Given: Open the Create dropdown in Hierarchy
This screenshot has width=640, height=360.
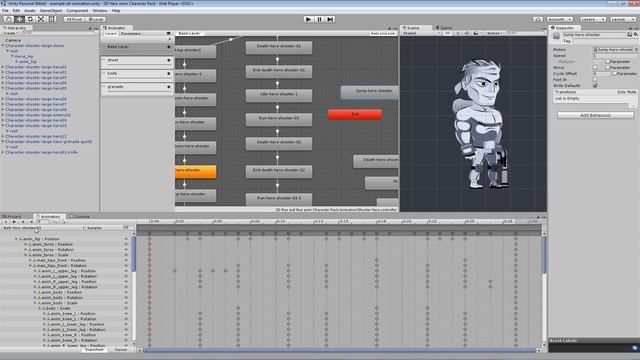Looking at the screenshot, I should pos(10,33).
